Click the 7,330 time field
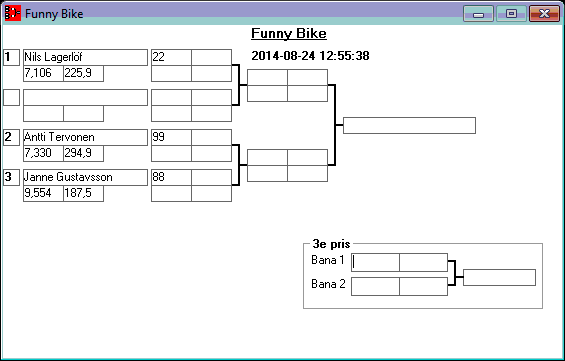This screenshot has height=361, width=565. pos(44,153)
